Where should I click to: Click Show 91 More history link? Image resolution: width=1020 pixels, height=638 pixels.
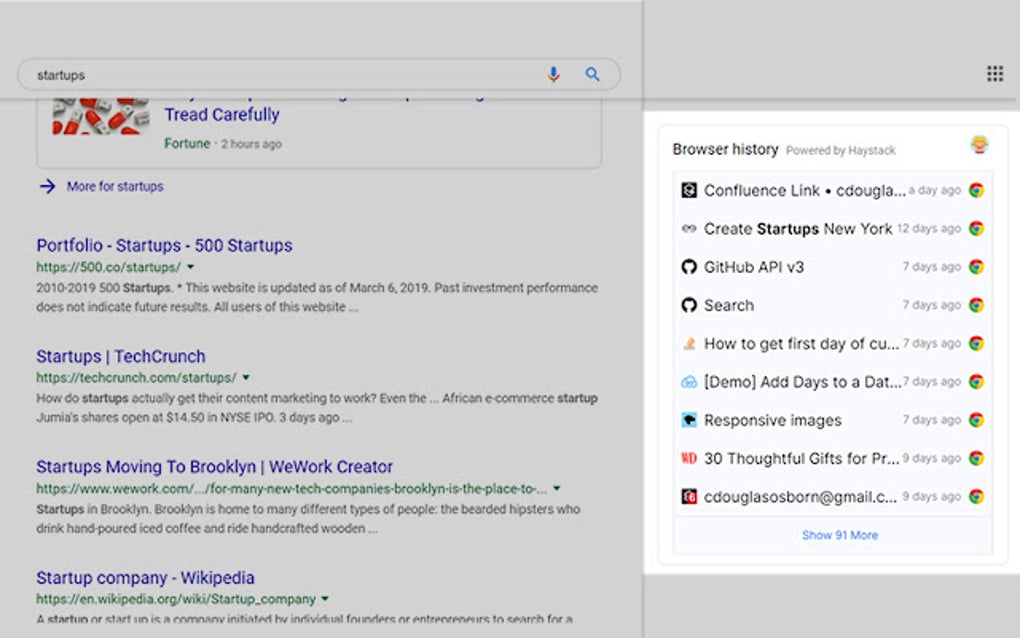click(840, 535)
